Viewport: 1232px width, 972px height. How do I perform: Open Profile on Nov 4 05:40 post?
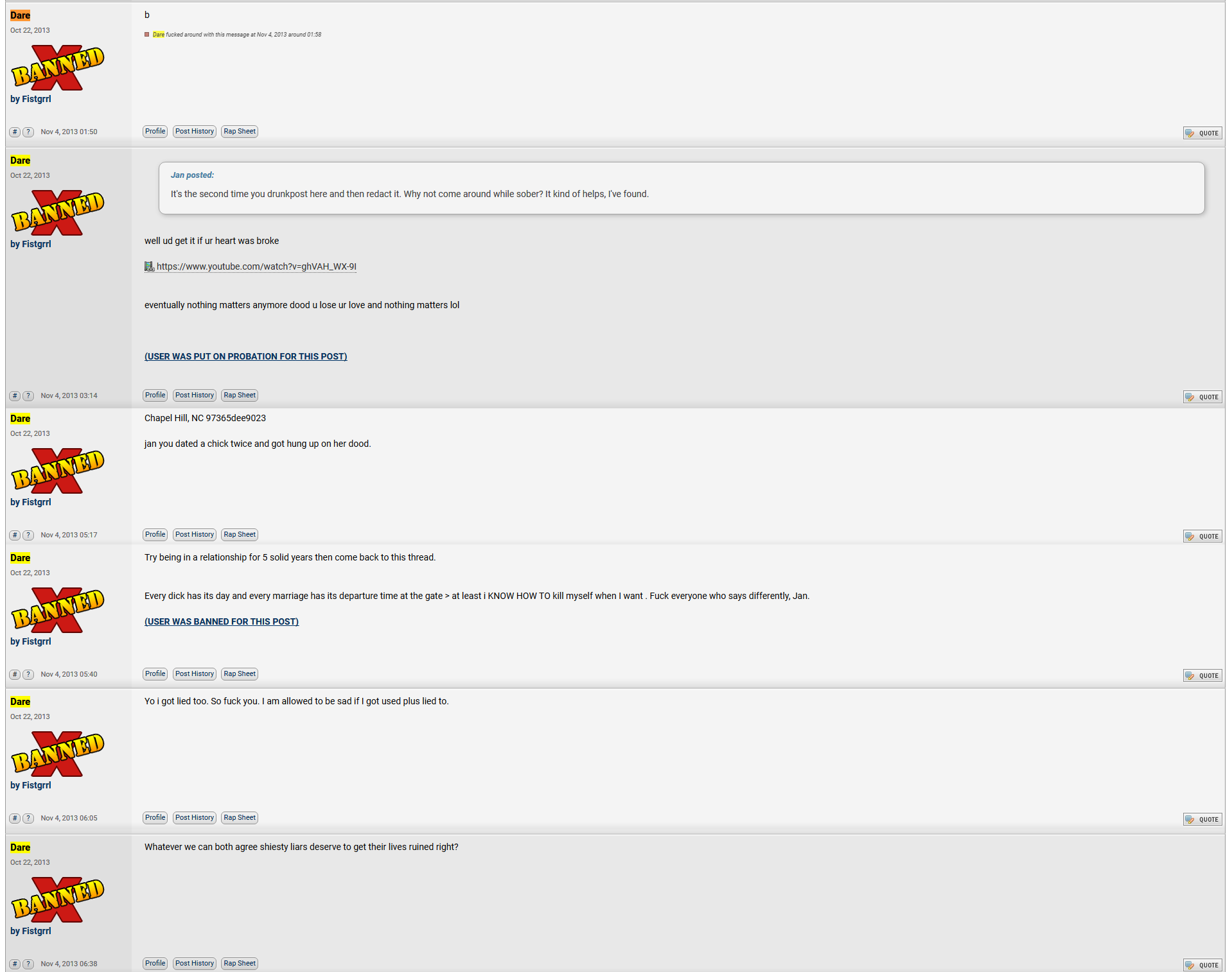point(155,674)
